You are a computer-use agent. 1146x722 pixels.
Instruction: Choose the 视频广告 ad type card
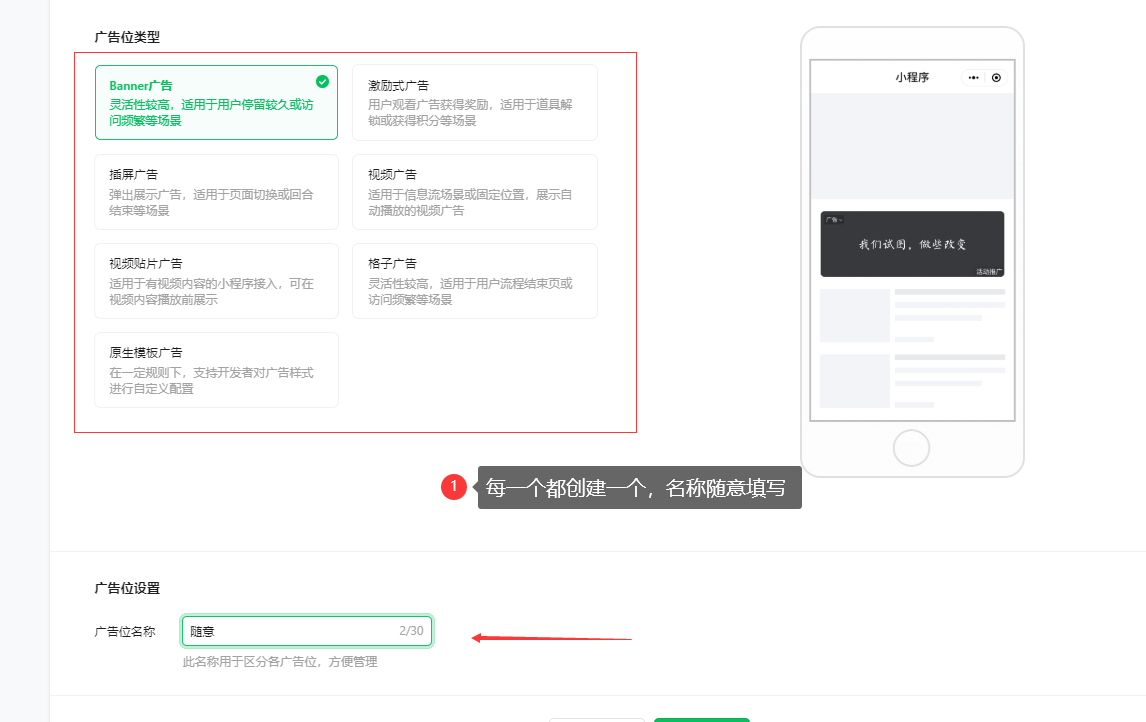[x=475, y=191]
